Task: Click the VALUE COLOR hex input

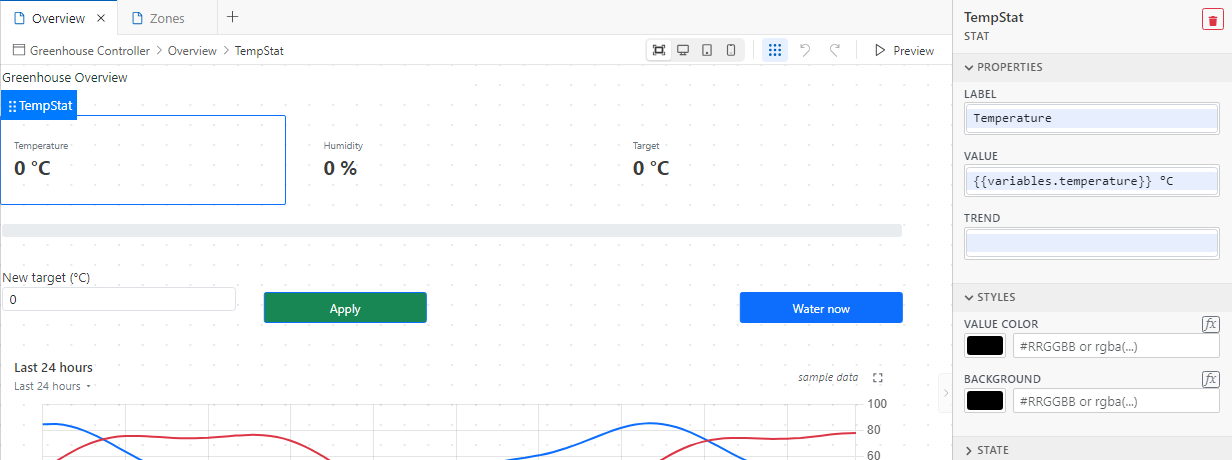Action: (x=1116, y=346)
